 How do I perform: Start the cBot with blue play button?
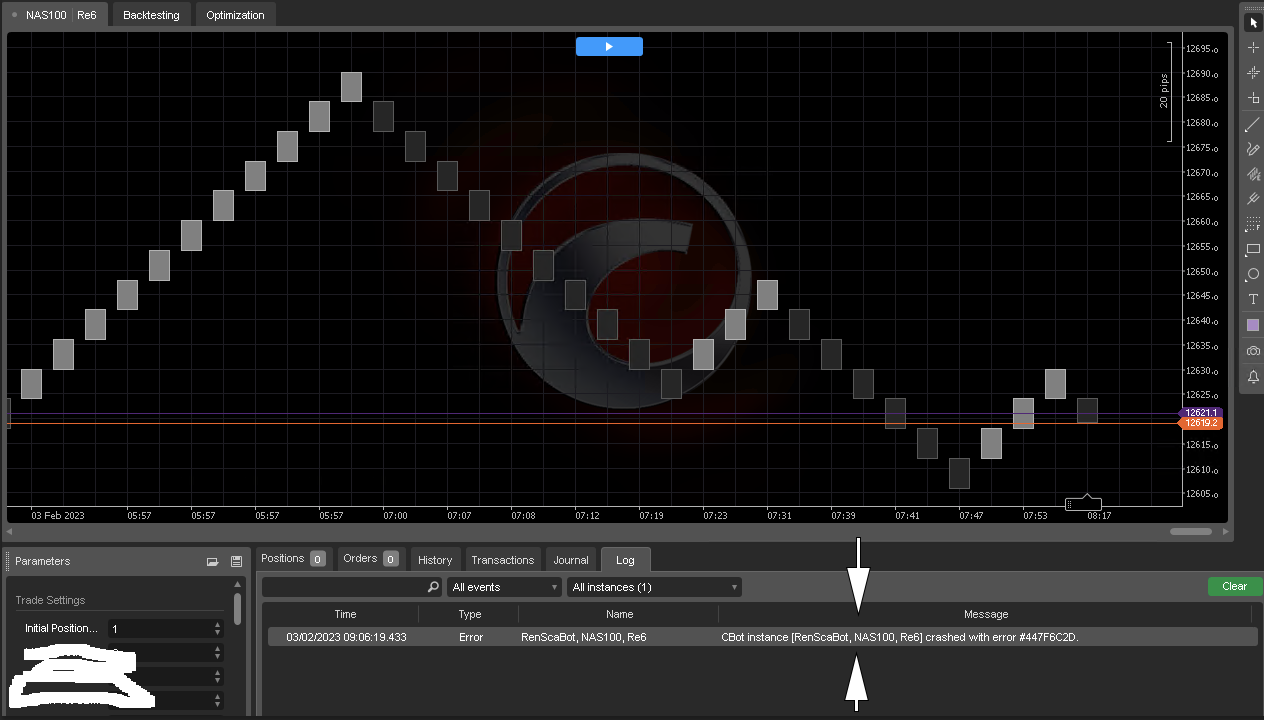(609, 46)
